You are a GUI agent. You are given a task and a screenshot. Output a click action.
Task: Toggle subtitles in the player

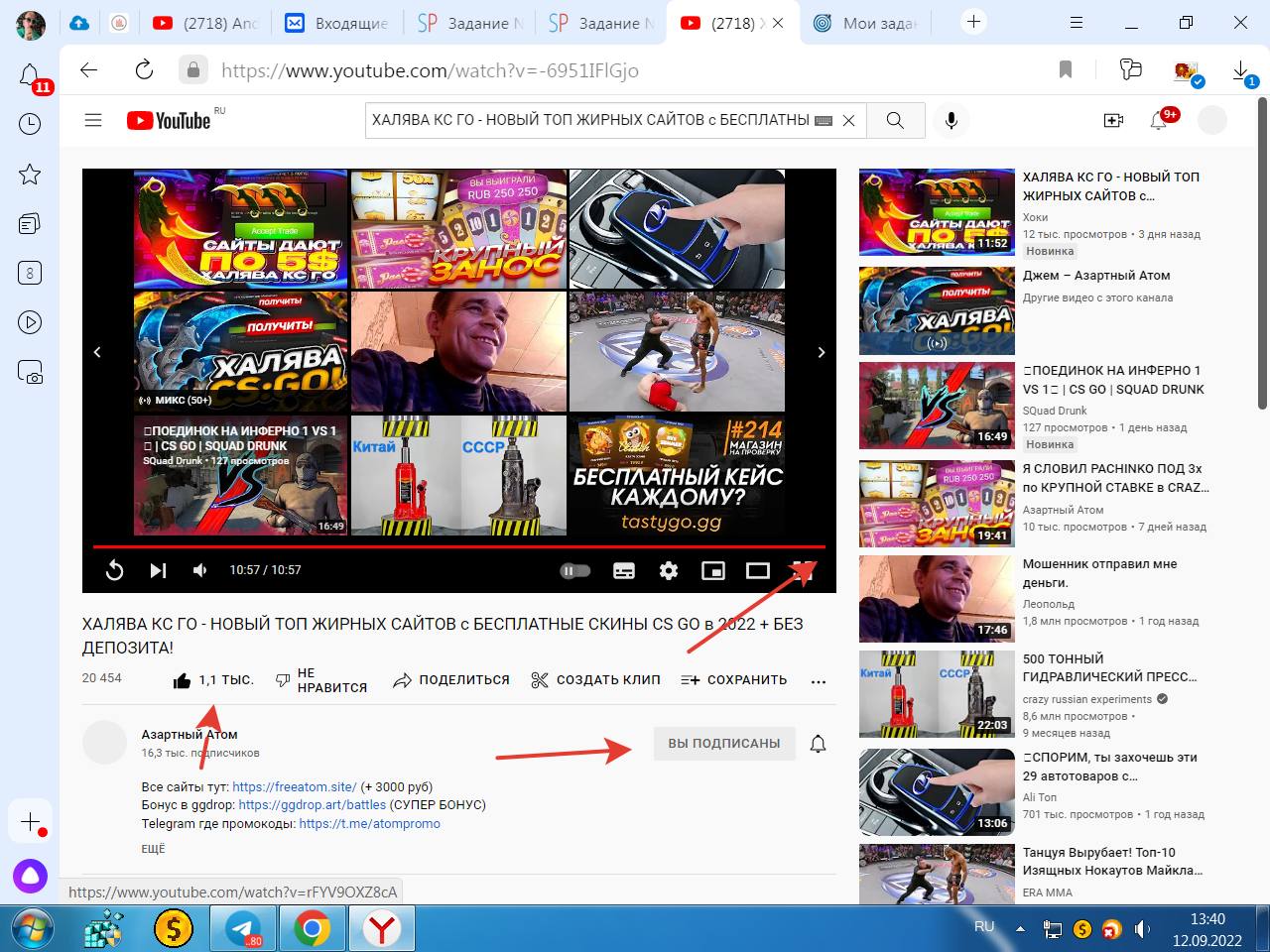pyautogui.click(x=624, y=570)
